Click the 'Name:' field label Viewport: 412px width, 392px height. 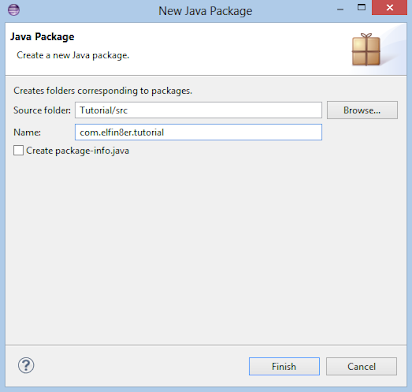[x=27, y=132]
